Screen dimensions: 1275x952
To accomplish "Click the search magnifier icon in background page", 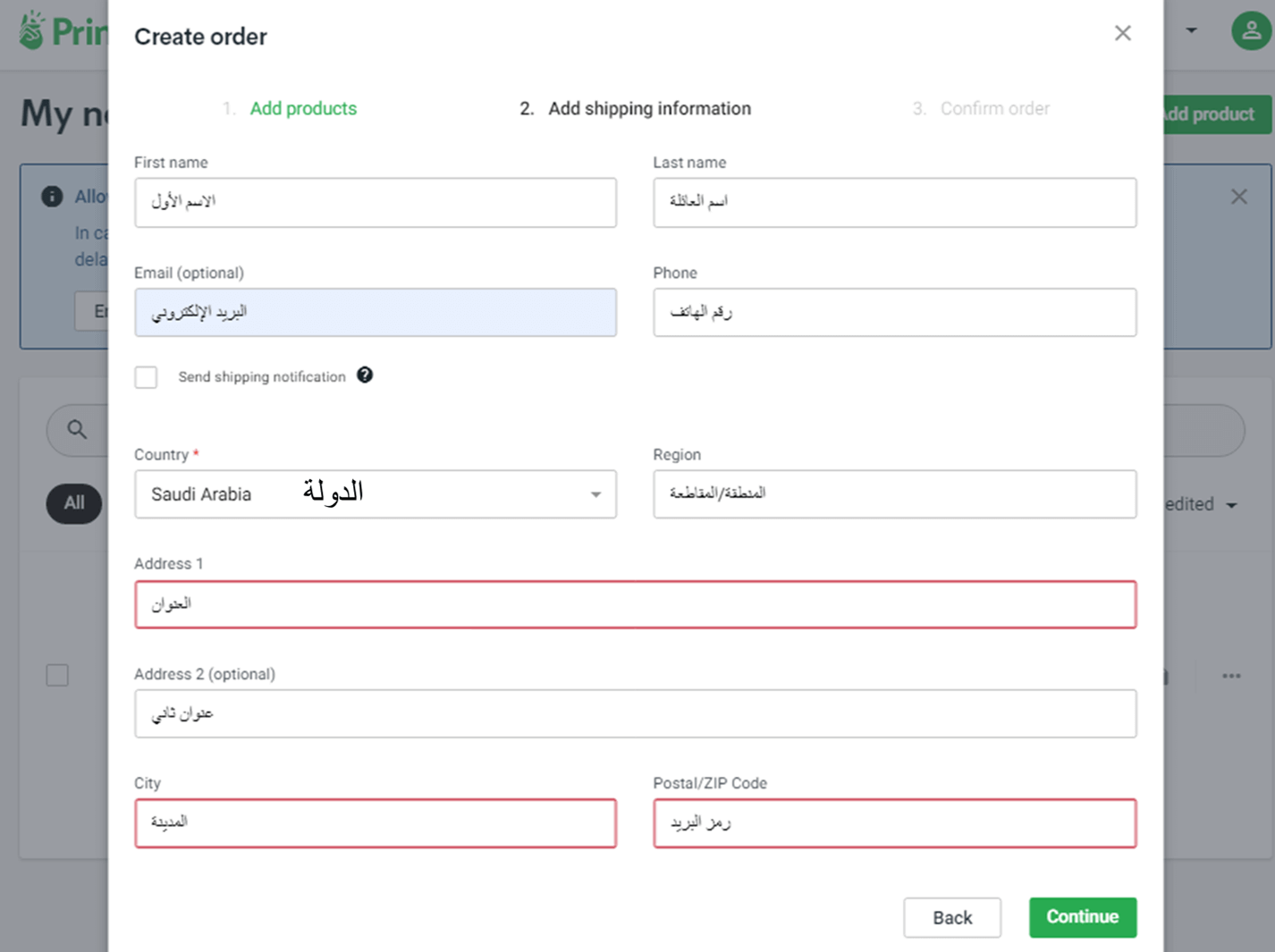I will pyautogui.click(x=78, y=430).
